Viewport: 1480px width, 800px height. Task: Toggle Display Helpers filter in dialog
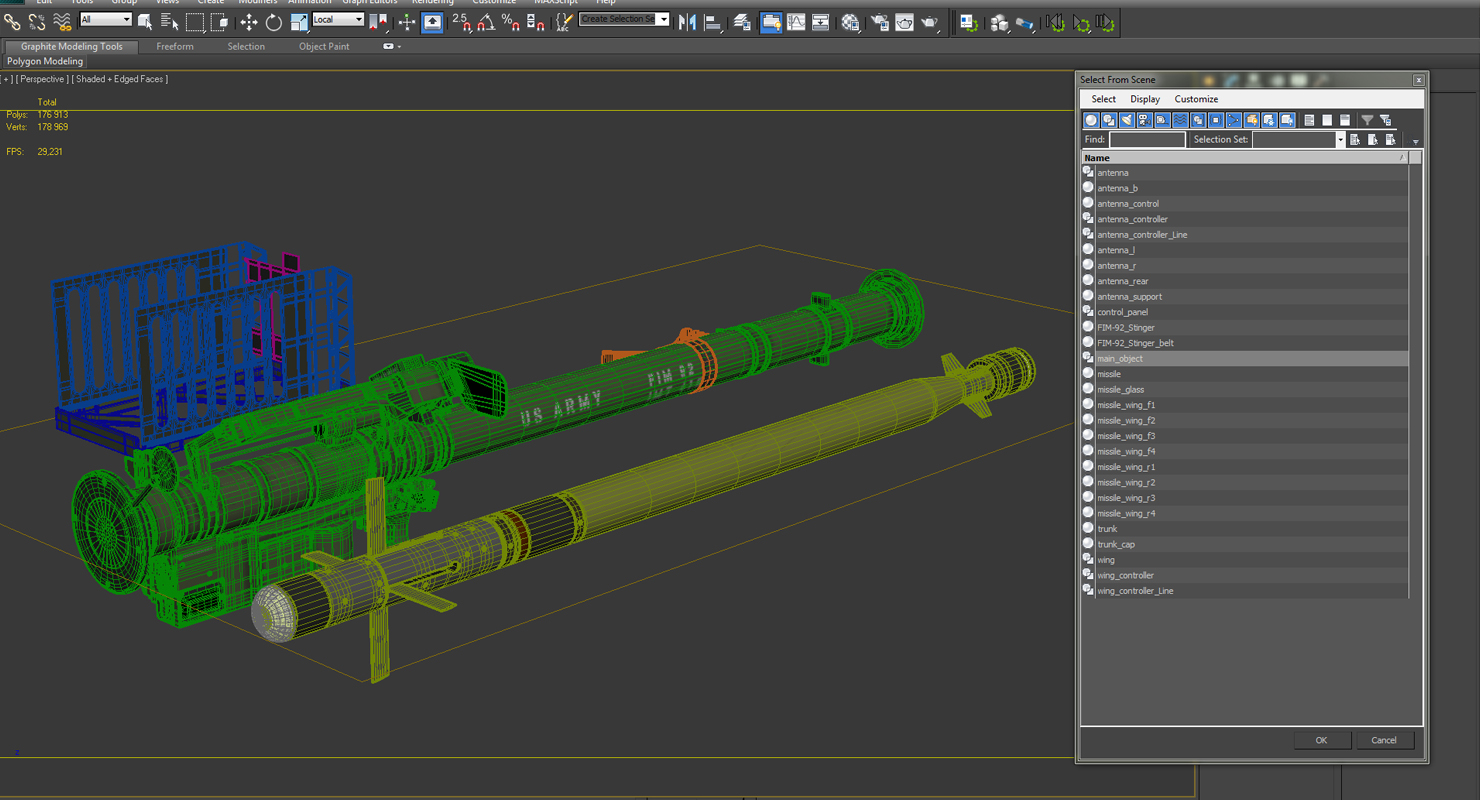[1162, 120]
